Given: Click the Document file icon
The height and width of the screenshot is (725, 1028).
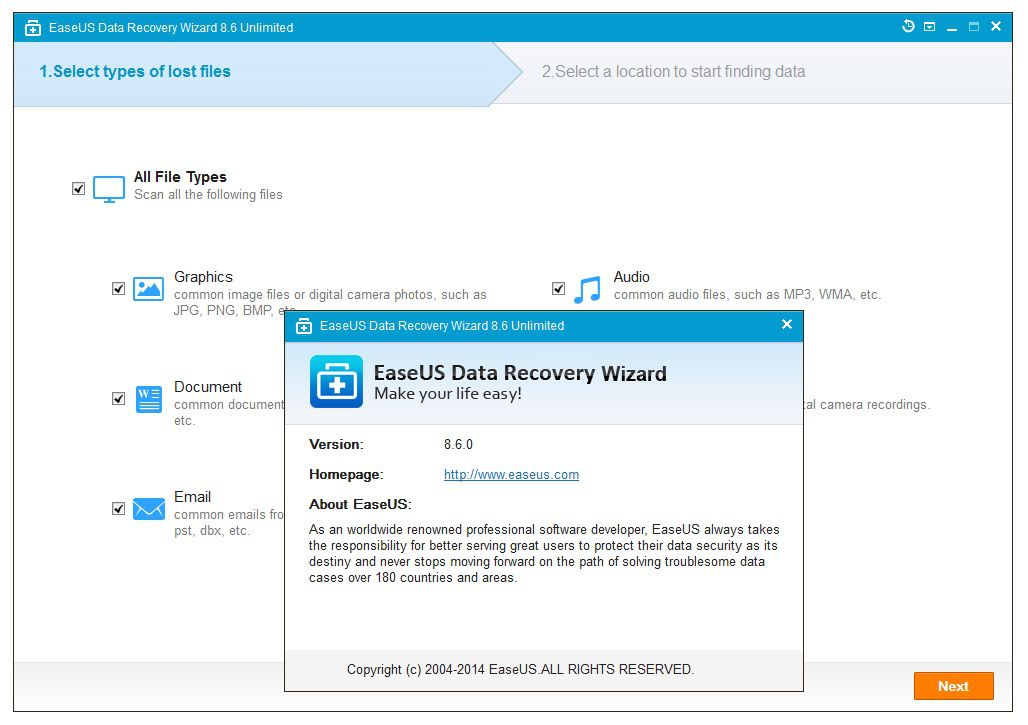Looking at the screenshot, I should tap(149, 399).
